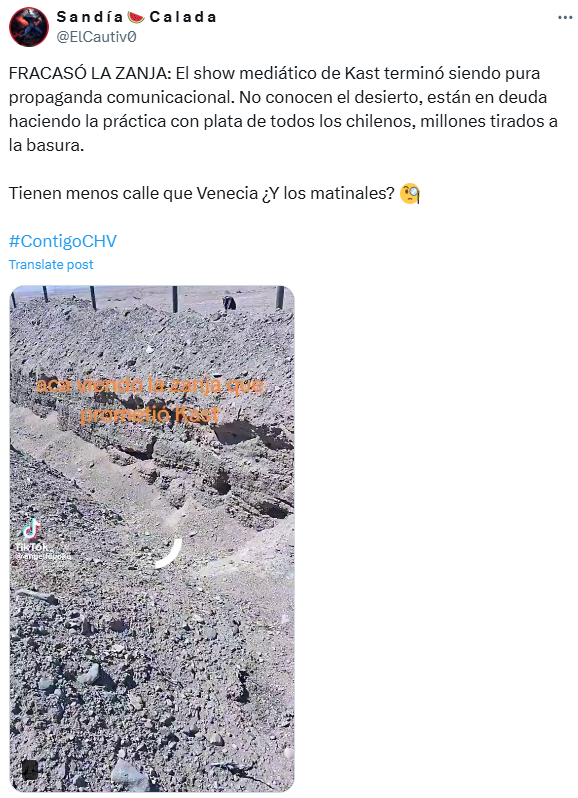Click the TikTok logo watermark

click(x=32, y=528)
